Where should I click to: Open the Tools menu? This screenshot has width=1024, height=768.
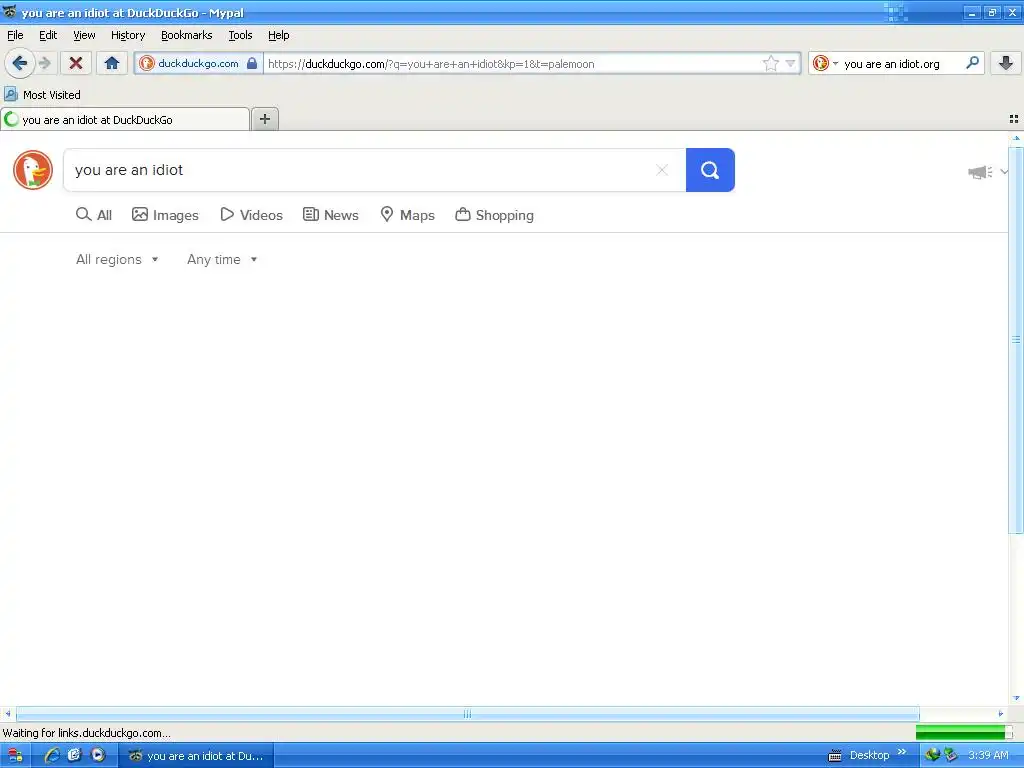coord(240,35)
